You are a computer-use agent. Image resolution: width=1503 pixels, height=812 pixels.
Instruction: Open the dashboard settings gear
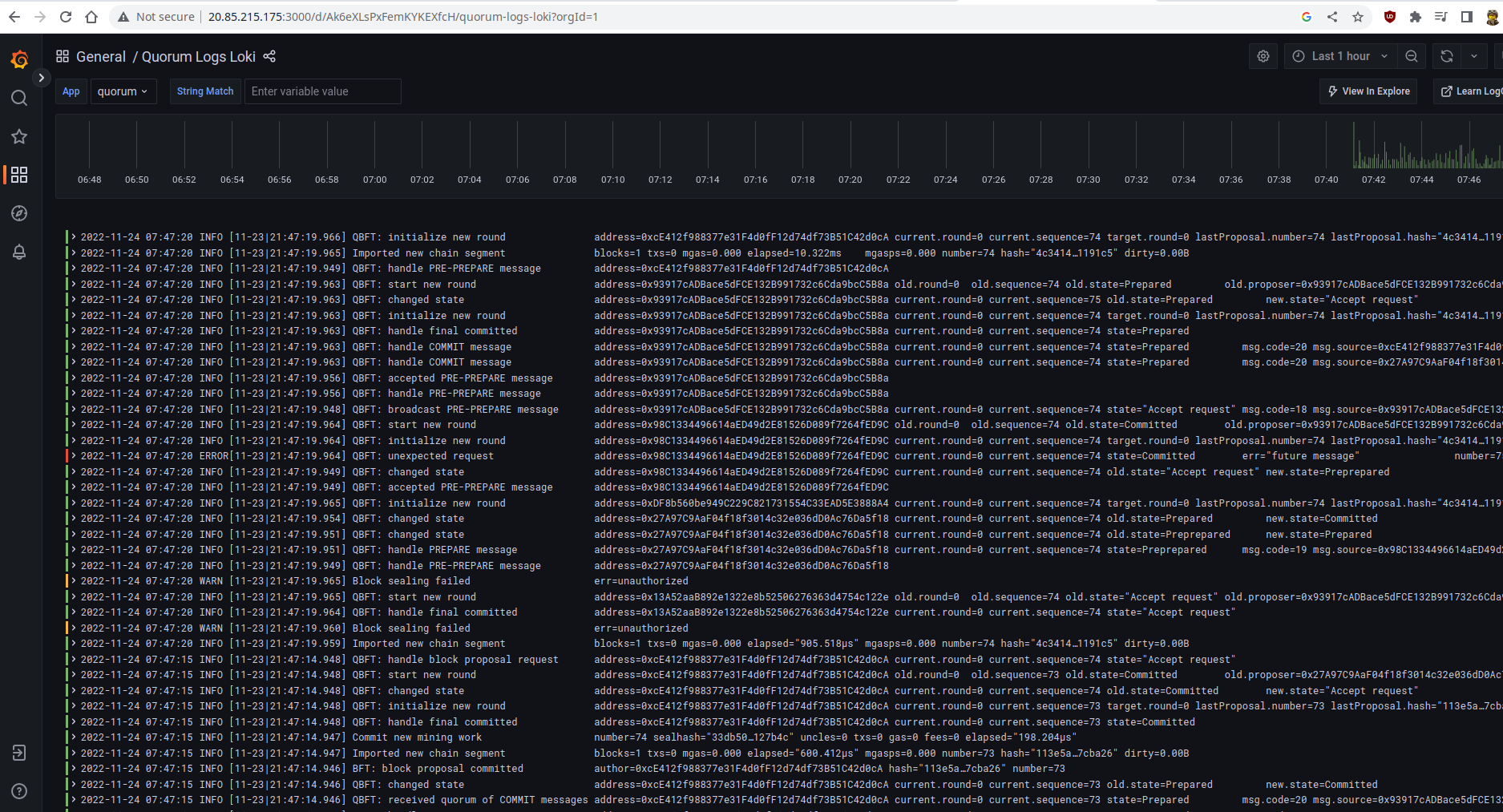(1263, 56)
